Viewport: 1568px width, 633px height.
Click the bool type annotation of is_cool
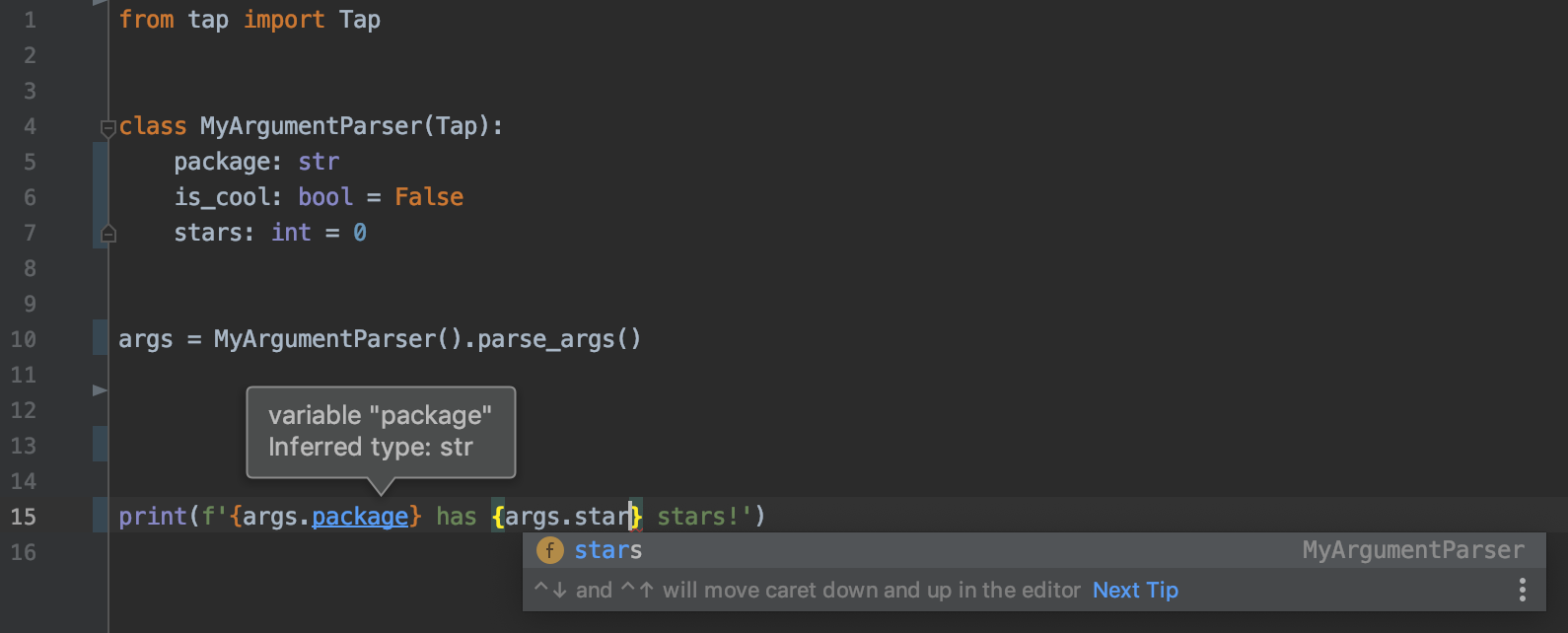tap(325, 197)
